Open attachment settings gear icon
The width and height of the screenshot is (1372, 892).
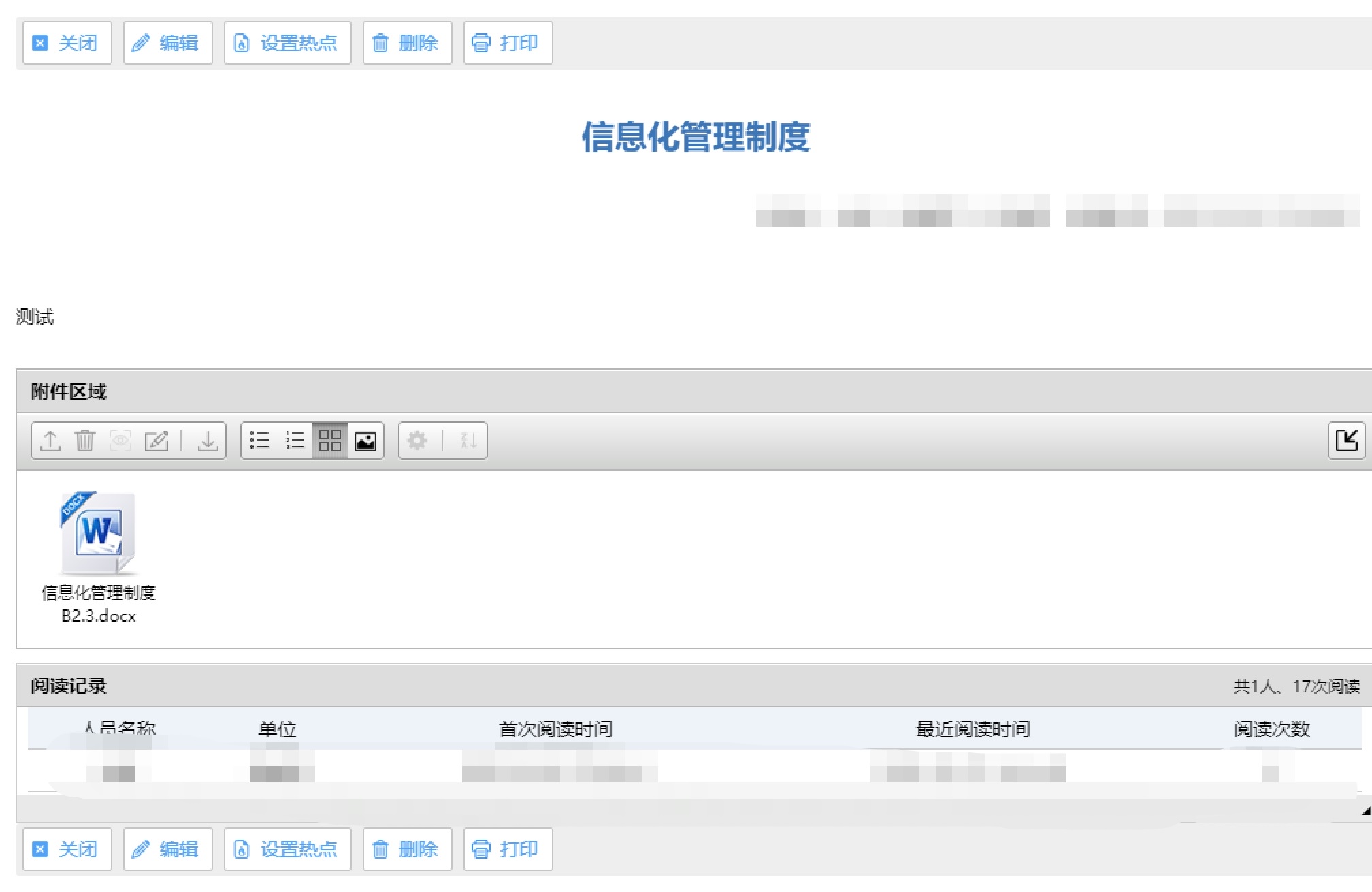[x=417, y=441]
